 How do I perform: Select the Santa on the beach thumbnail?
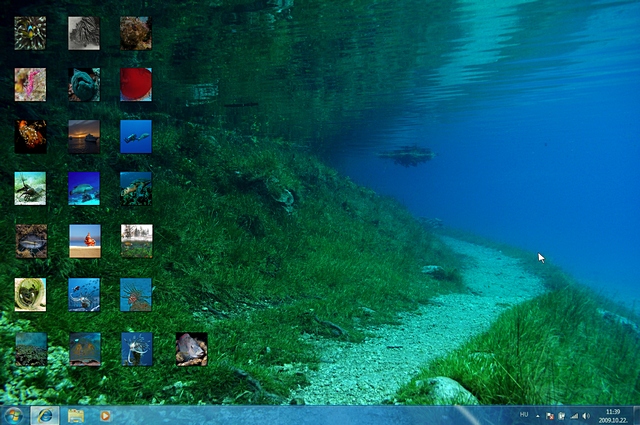point(84,241)
